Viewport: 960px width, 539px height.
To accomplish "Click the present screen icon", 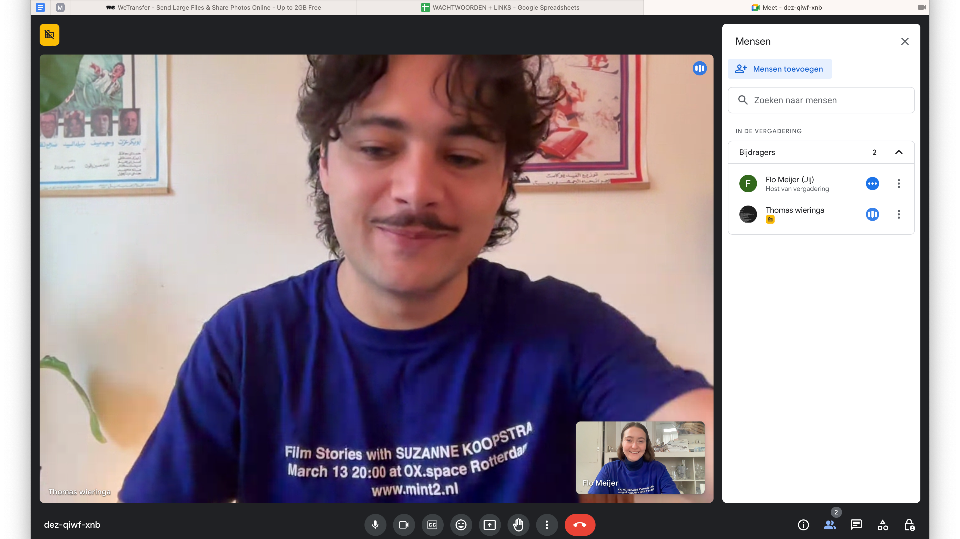I will point(490,525).
